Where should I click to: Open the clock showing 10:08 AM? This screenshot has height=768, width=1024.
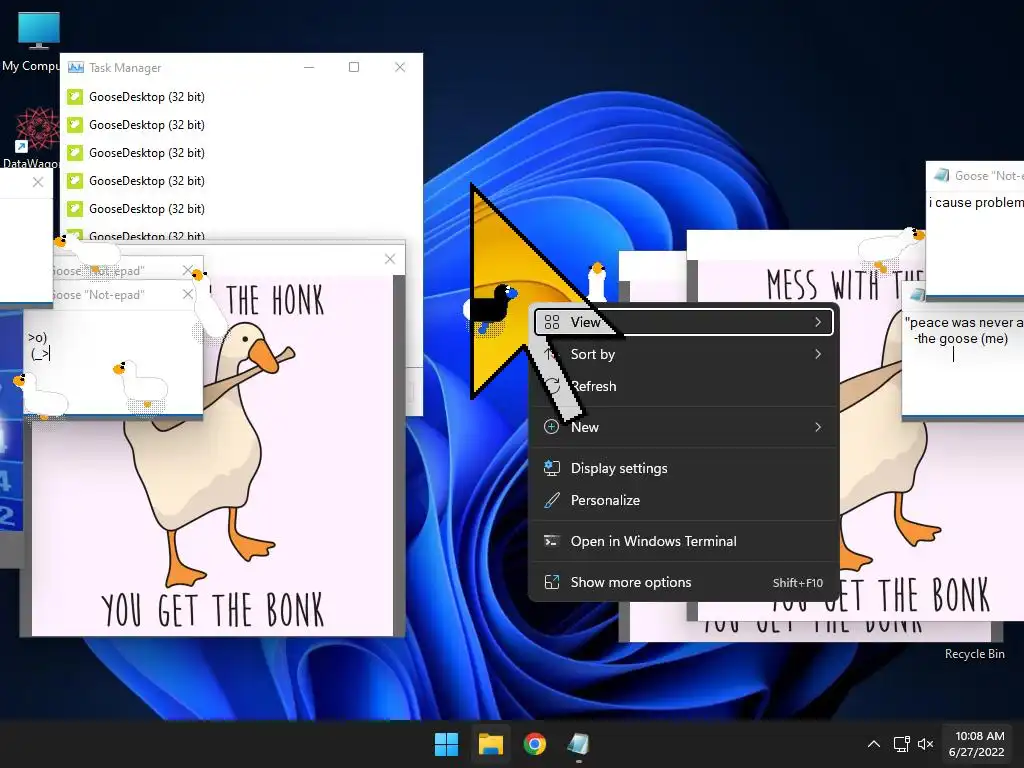click(977, 744)
